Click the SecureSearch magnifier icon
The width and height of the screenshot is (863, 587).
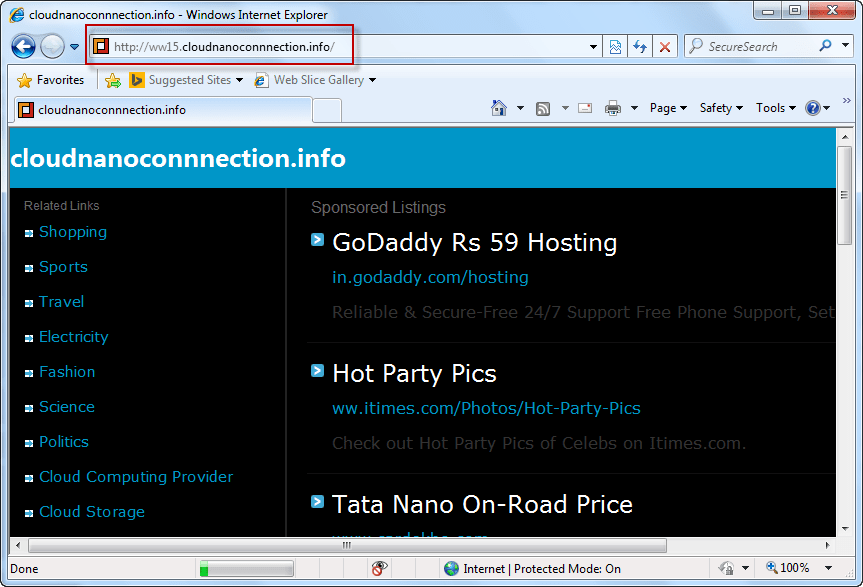pos(825,46)
